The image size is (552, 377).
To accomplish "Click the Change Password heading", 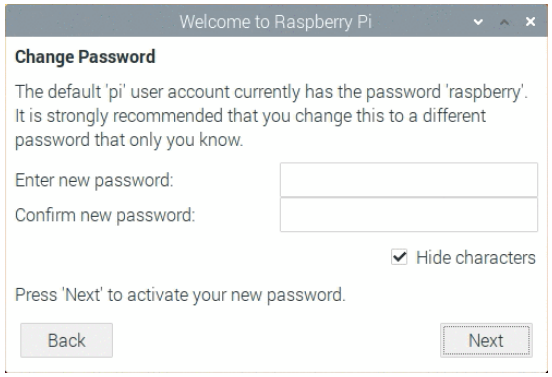I will (85, 57).
